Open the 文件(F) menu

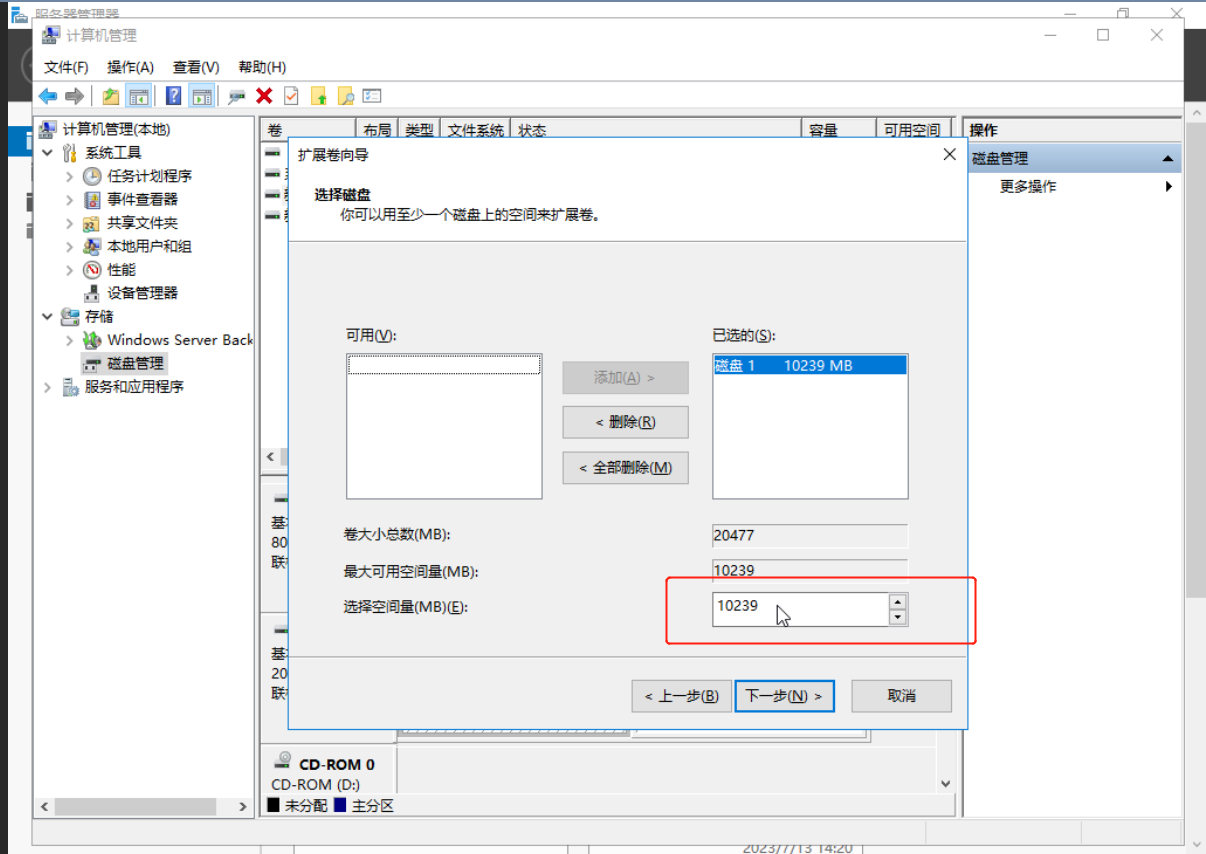[x=67, y=67]
